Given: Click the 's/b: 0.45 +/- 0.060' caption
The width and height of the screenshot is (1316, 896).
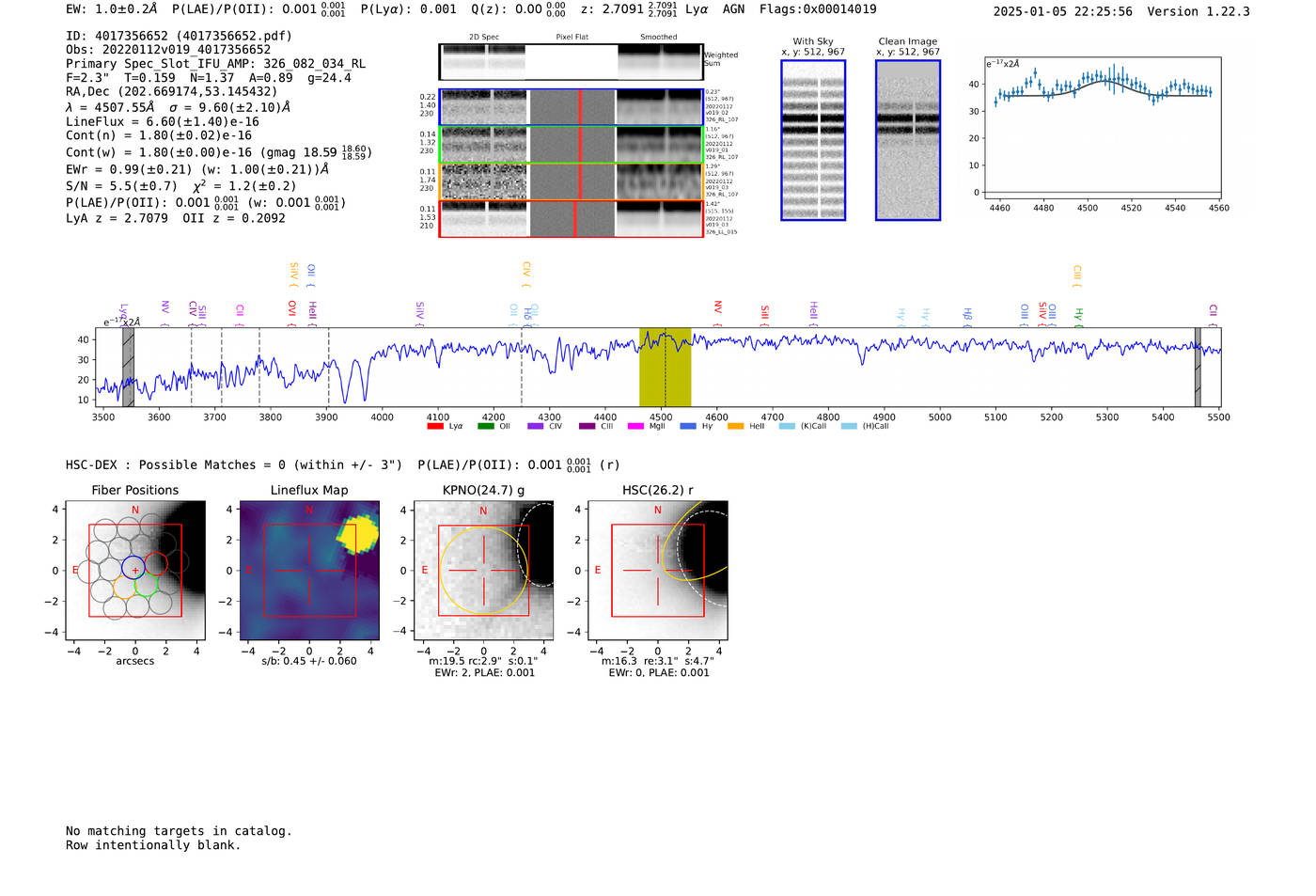Looking at the screenshot, I should (309, 661).
